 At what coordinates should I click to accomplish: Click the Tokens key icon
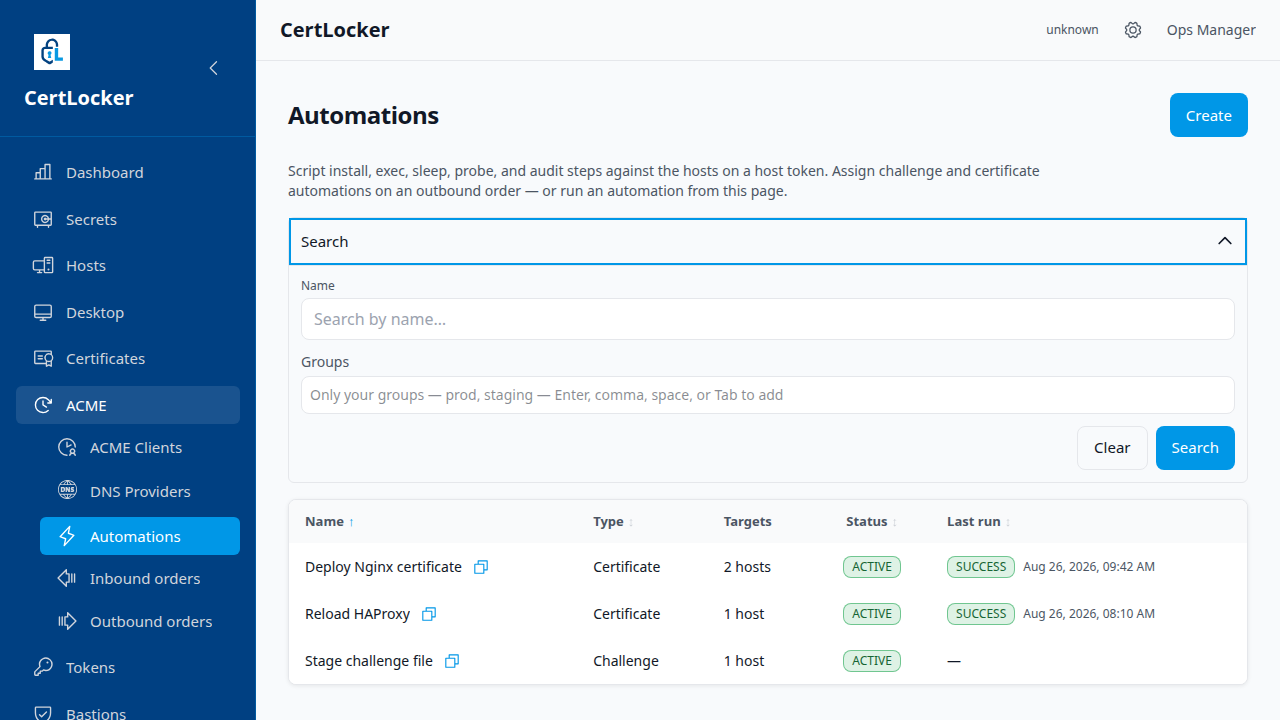pyautogui.click(x=43, y=667)
